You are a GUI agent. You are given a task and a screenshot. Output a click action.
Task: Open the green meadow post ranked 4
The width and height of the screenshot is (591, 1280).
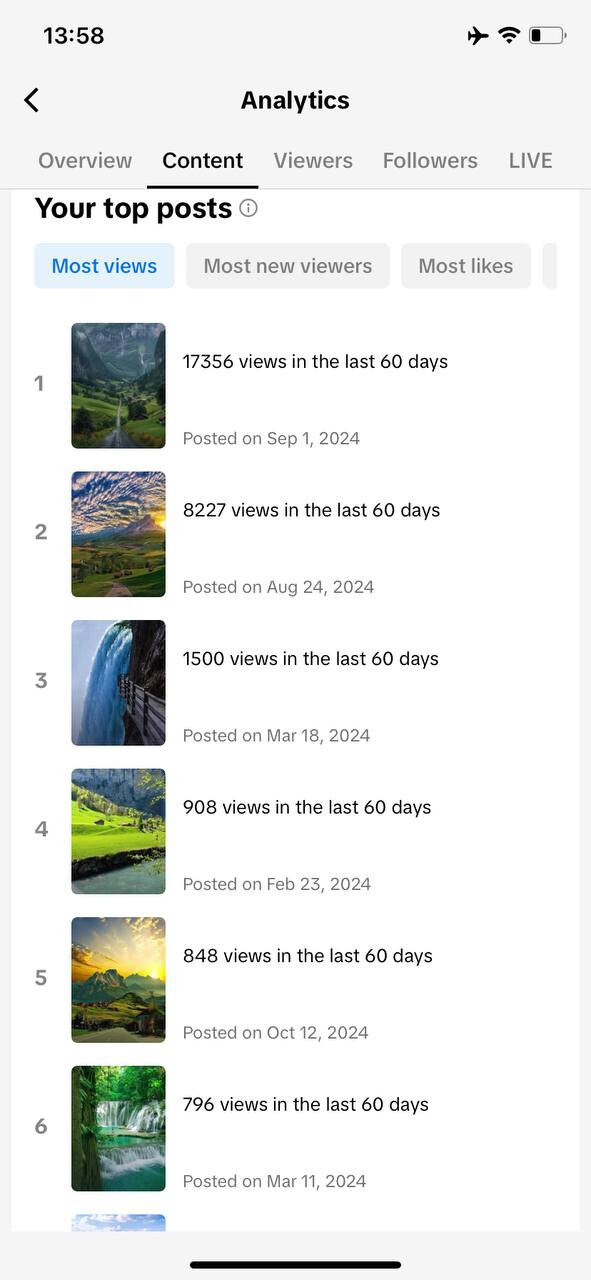[118, 831]
